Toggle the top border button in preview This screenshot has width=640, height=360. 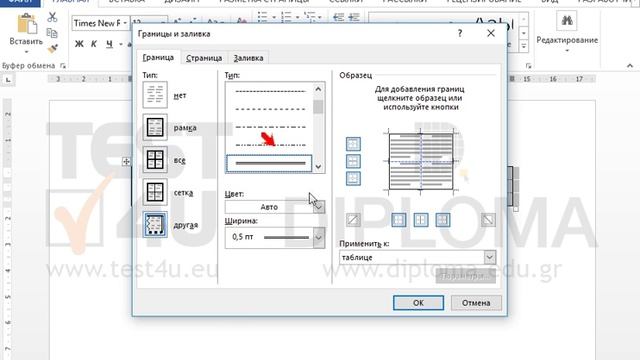[x=353, y=144]
